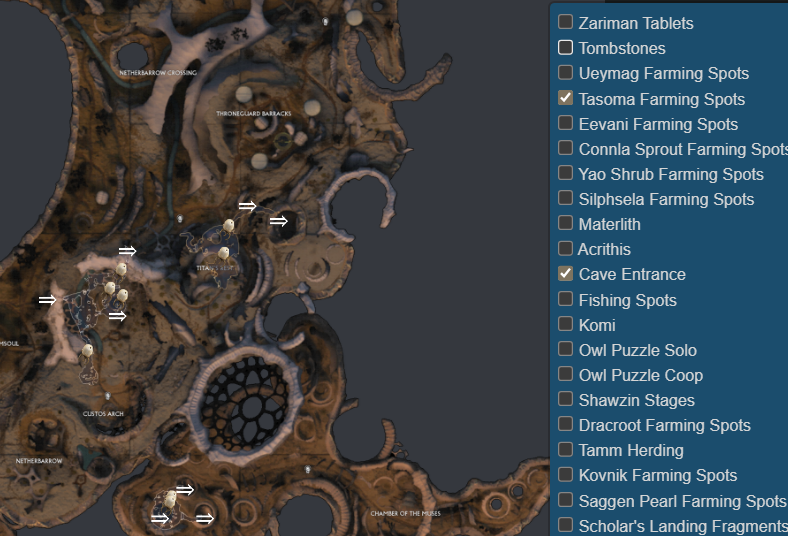788x536 pixels.
Task: Click the Tasoma marker nearest Custos Arch
Action: tap(87, 350)
